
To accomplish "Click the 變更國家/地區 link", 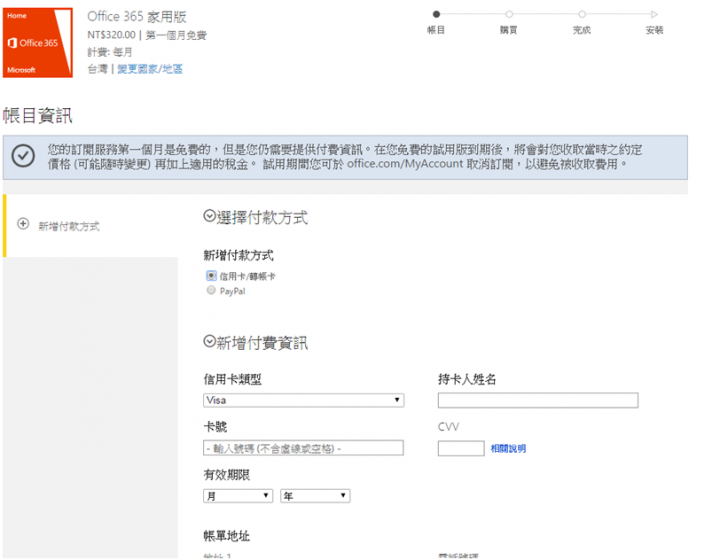I will click(150, 69).
